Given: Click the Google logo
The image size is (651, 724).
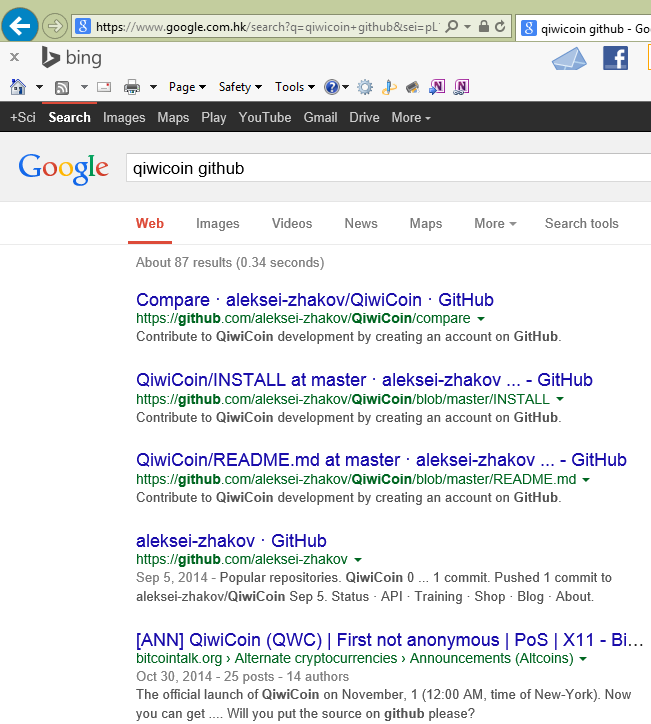Looking at the screenshot, I should pyautogui.click(x=64, y=169).
